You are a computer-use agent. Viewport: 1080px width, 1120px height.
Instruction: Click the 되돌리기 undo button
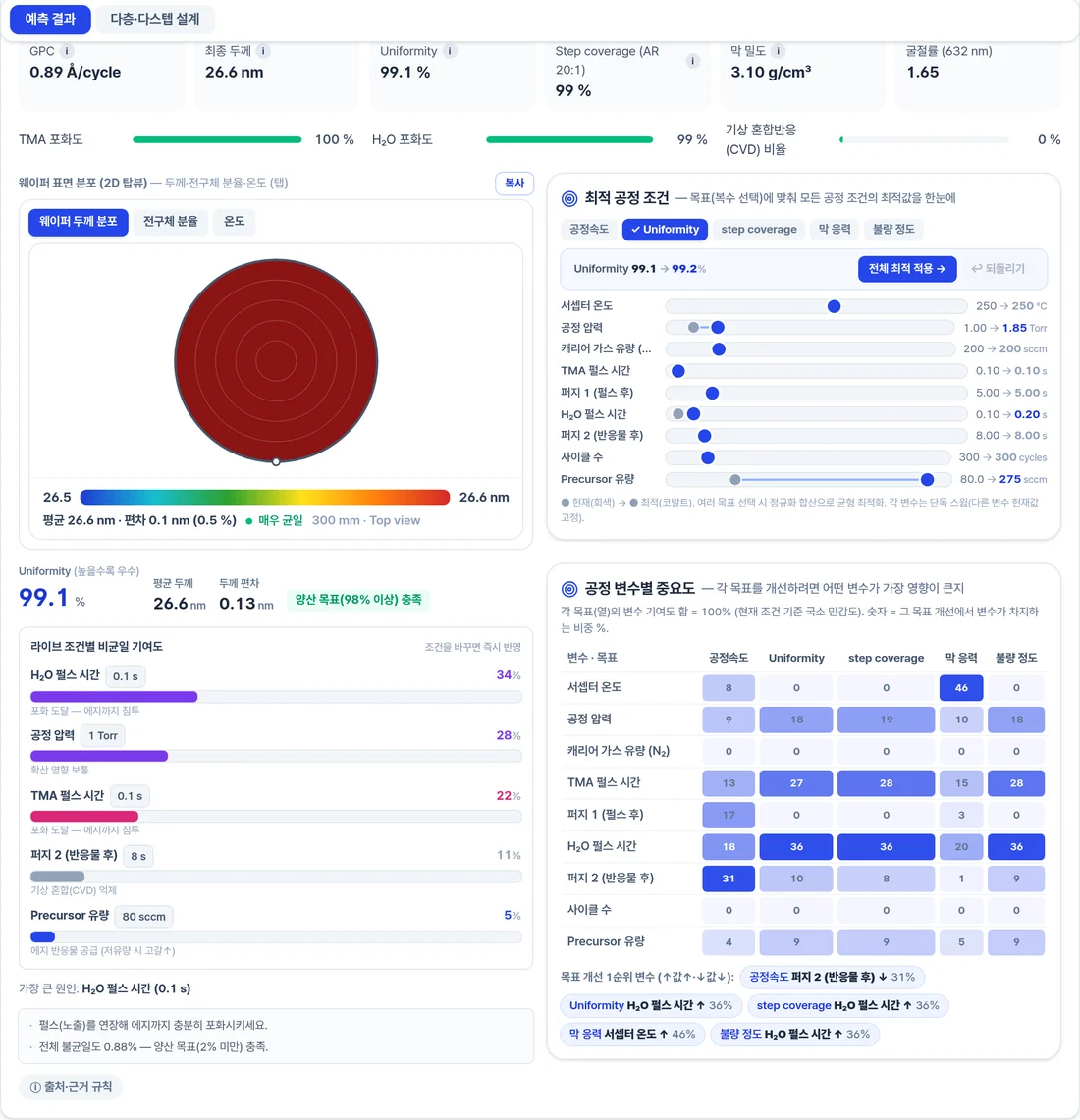999,269
